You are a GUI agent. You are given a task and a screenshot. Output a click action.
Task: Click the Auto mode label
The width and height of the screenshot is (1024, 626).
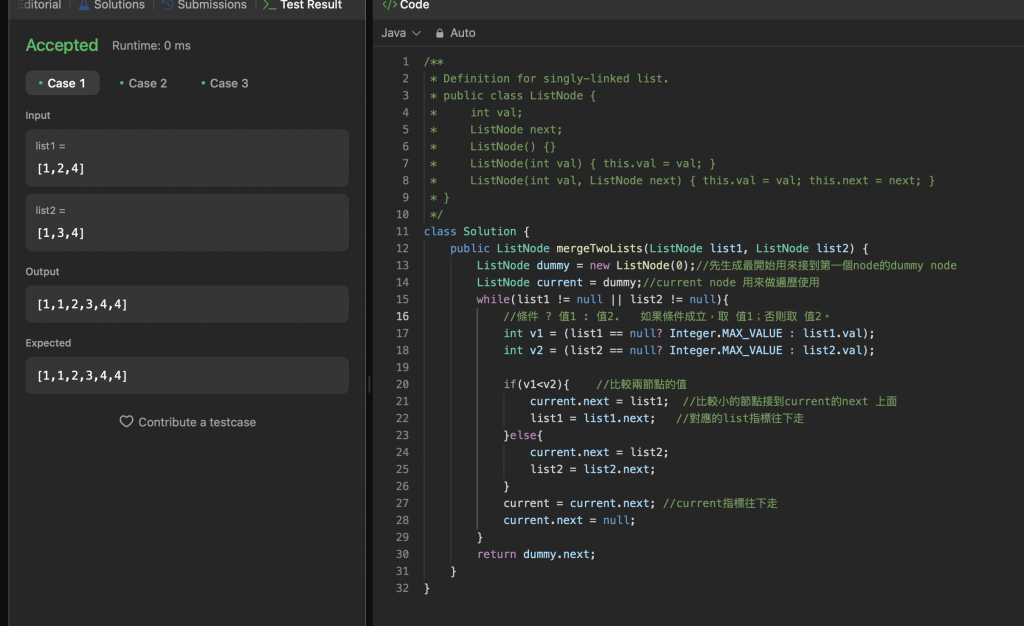coord(462,33)
